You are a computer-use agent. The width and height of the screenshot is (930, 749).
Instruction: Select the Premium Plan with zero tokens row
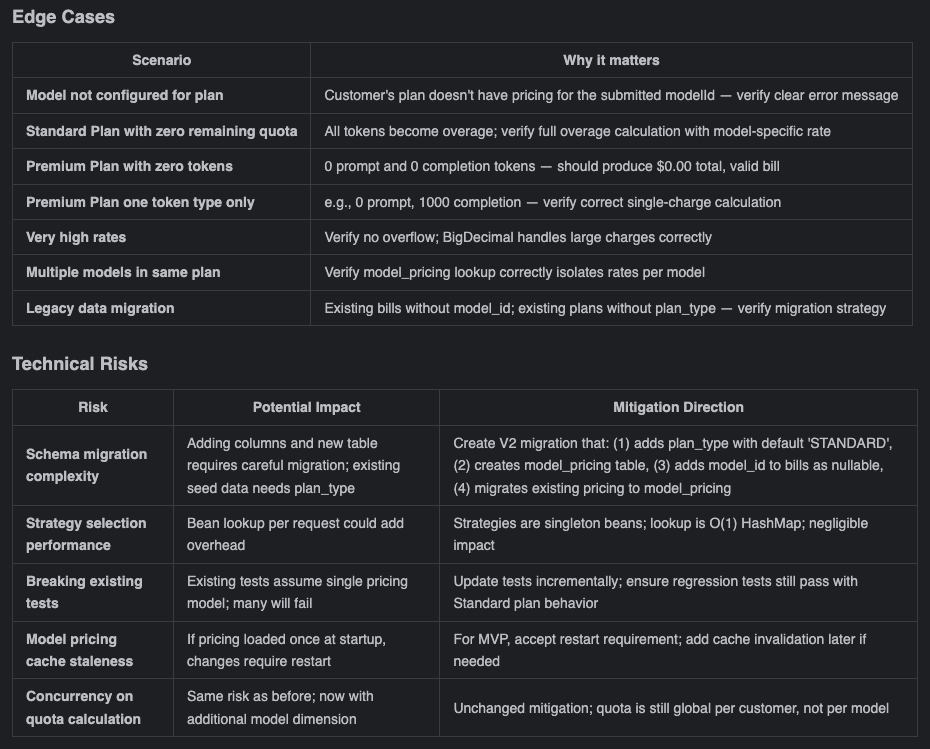tap(129, 166)
